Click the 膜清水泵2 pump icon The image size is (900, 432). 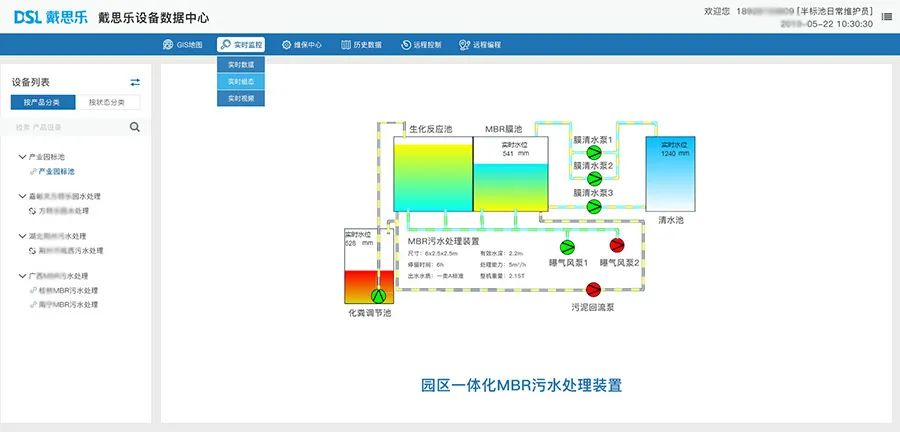pyautogui.click(x=593, y=178)
